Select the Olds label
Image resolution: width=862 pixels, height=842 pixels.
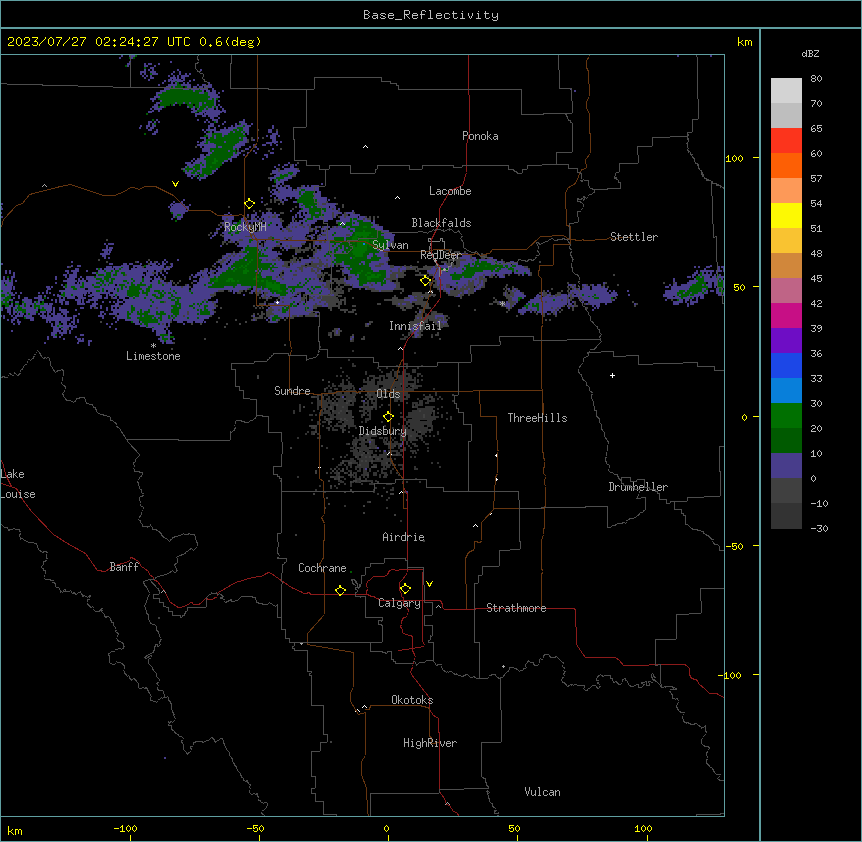(x=388, y=394)
